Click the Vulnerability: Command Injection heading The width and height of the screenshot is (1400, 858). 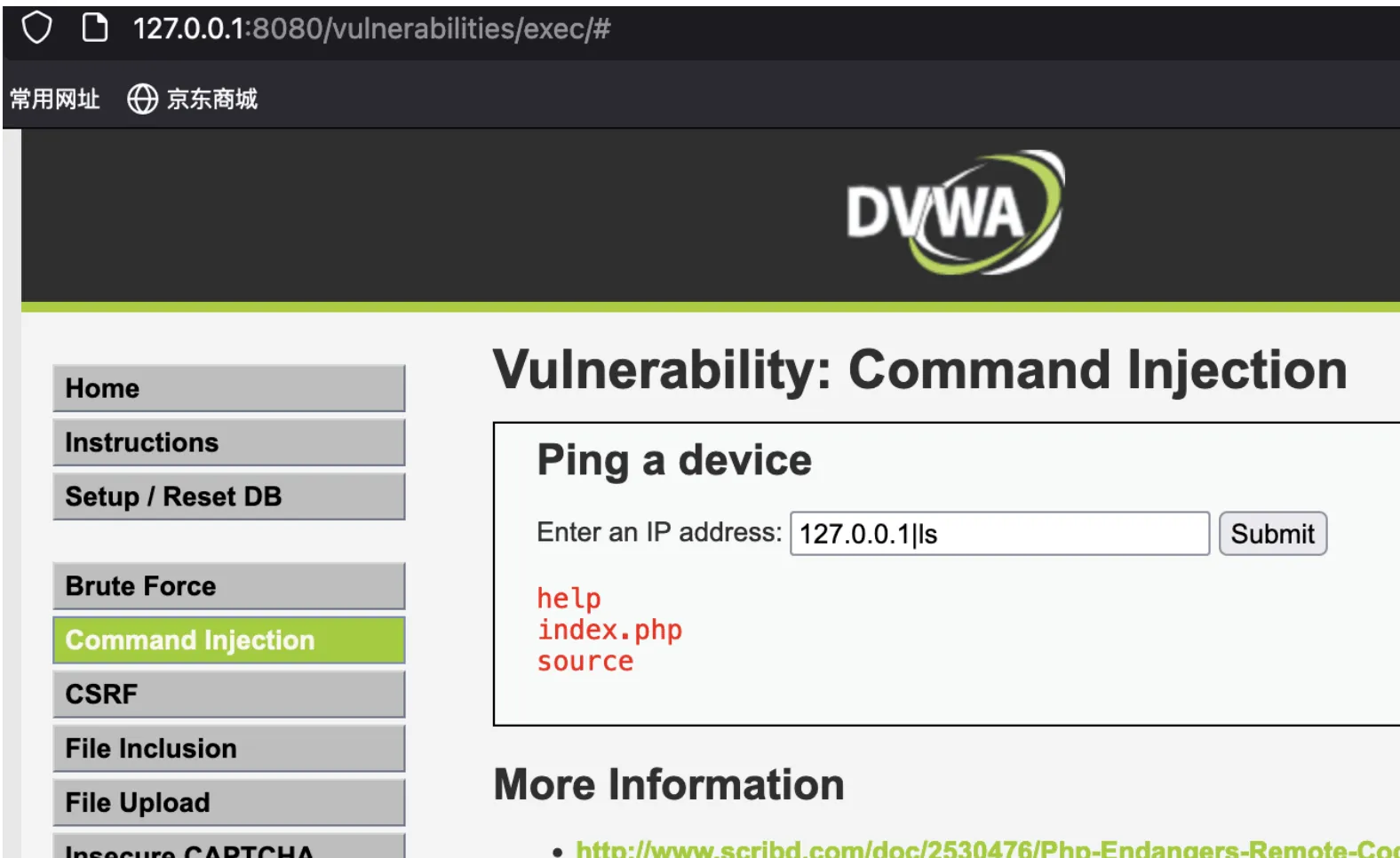pos(920,370)
